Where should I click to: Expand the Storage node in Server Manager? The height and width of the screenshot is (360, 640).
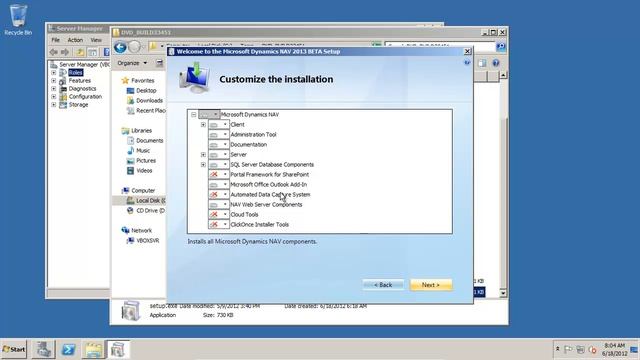tap(53, 105)
